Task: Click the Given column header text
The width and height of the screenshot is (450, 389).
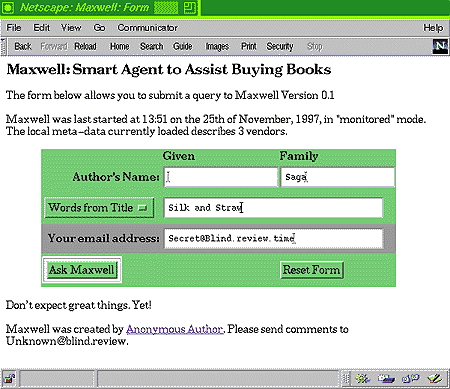Action: (x=179, y=156)
